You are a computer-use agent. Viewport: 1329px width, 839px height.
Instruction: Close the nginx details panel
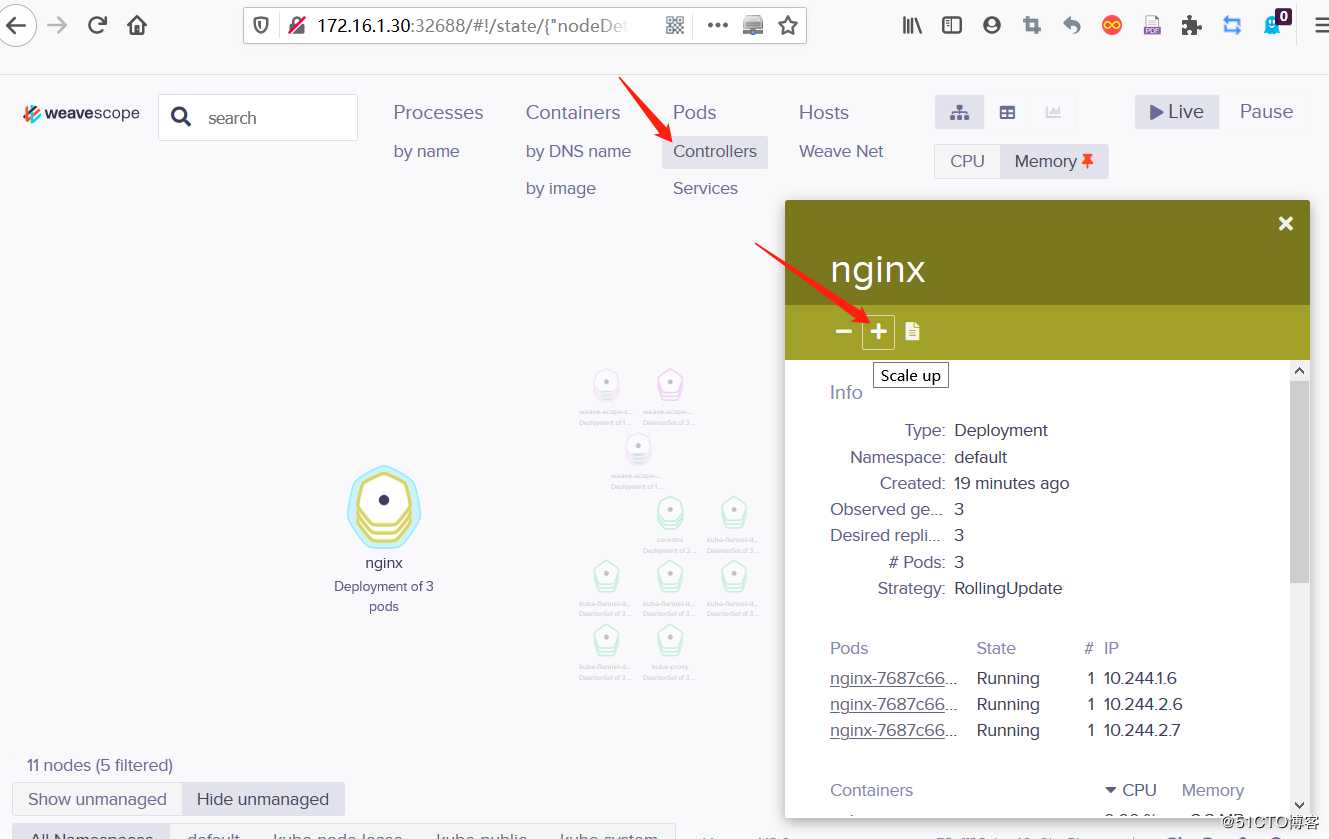coord(1286,224)
